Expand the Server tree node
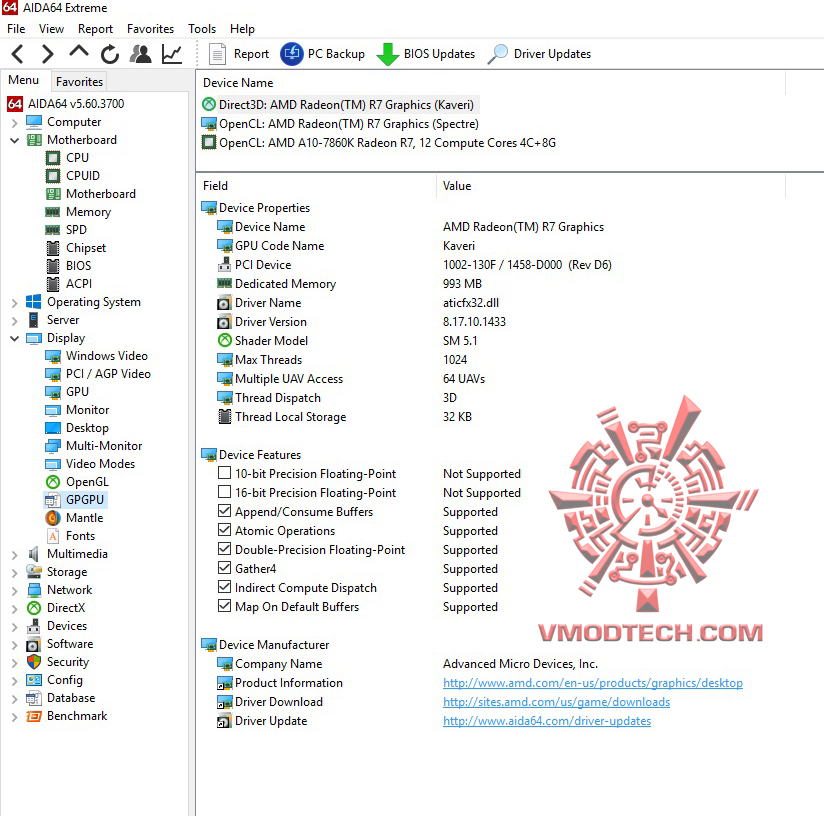This screenshot has height=816, width=824. click(x=15, y=321)
